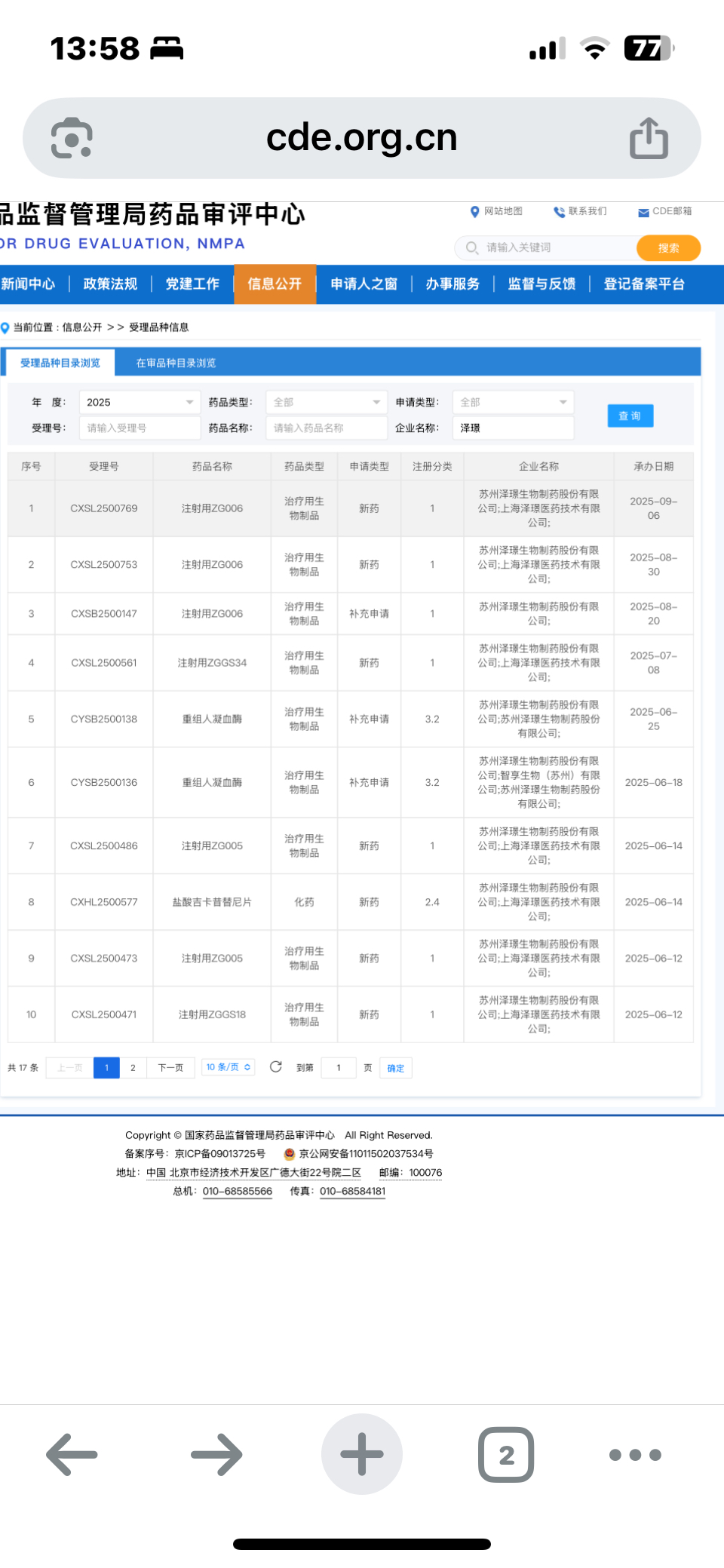The height and width of the screenshot is (1568, 724).
Task: Click the blue 查询 button
Action: coord(630,416)
